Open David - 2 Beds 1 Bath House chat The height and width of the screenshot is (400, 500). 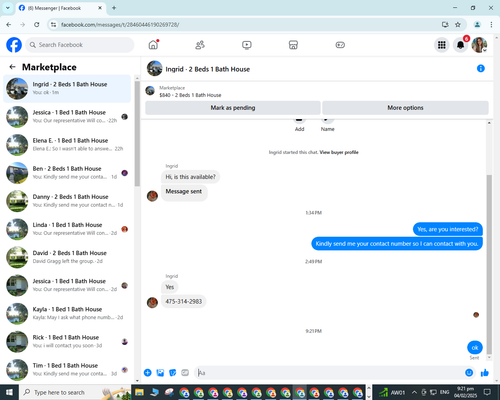tap(67, 257)
